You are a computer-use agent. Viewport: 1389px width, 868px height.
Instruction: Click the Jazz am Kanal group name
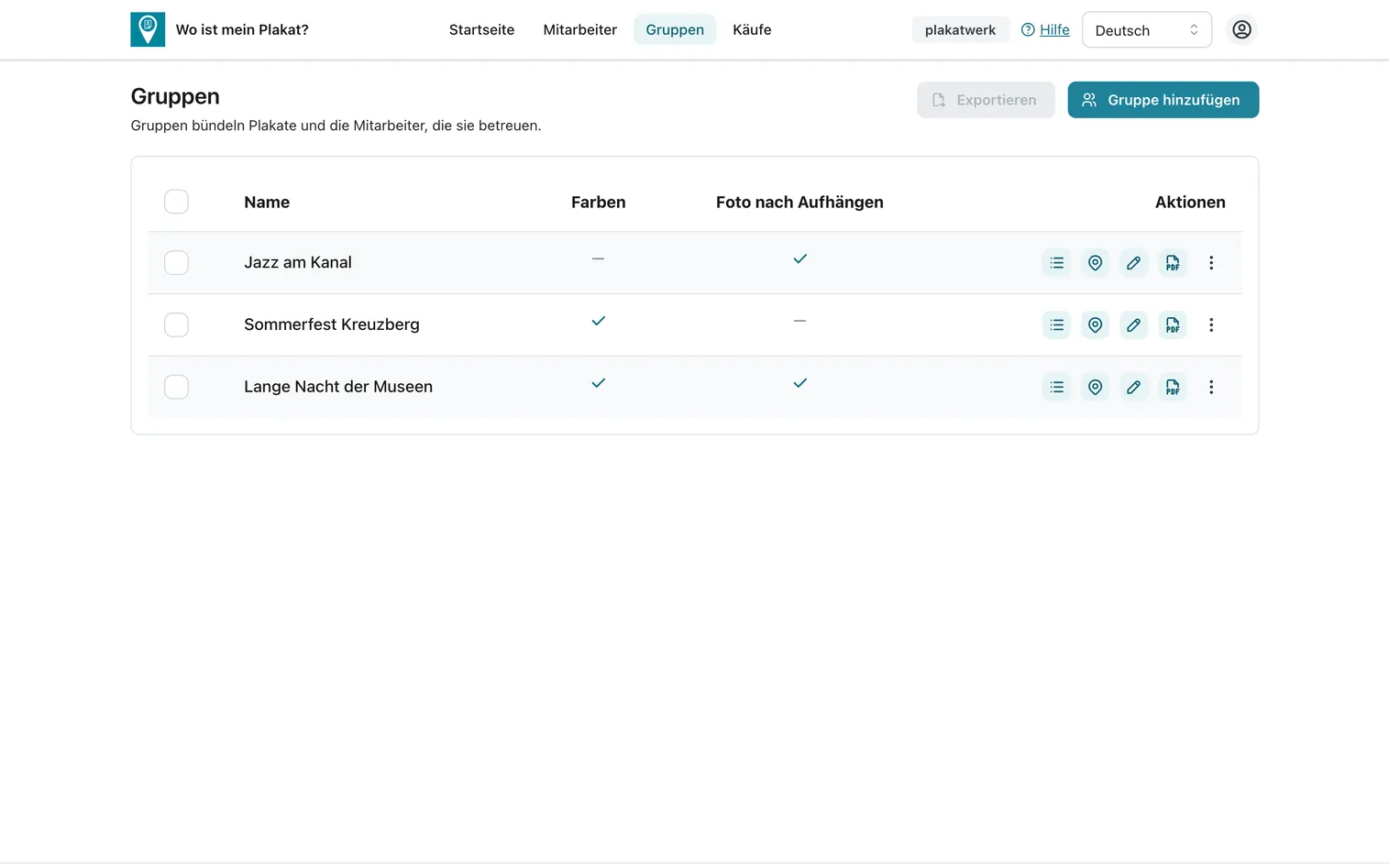298,263
